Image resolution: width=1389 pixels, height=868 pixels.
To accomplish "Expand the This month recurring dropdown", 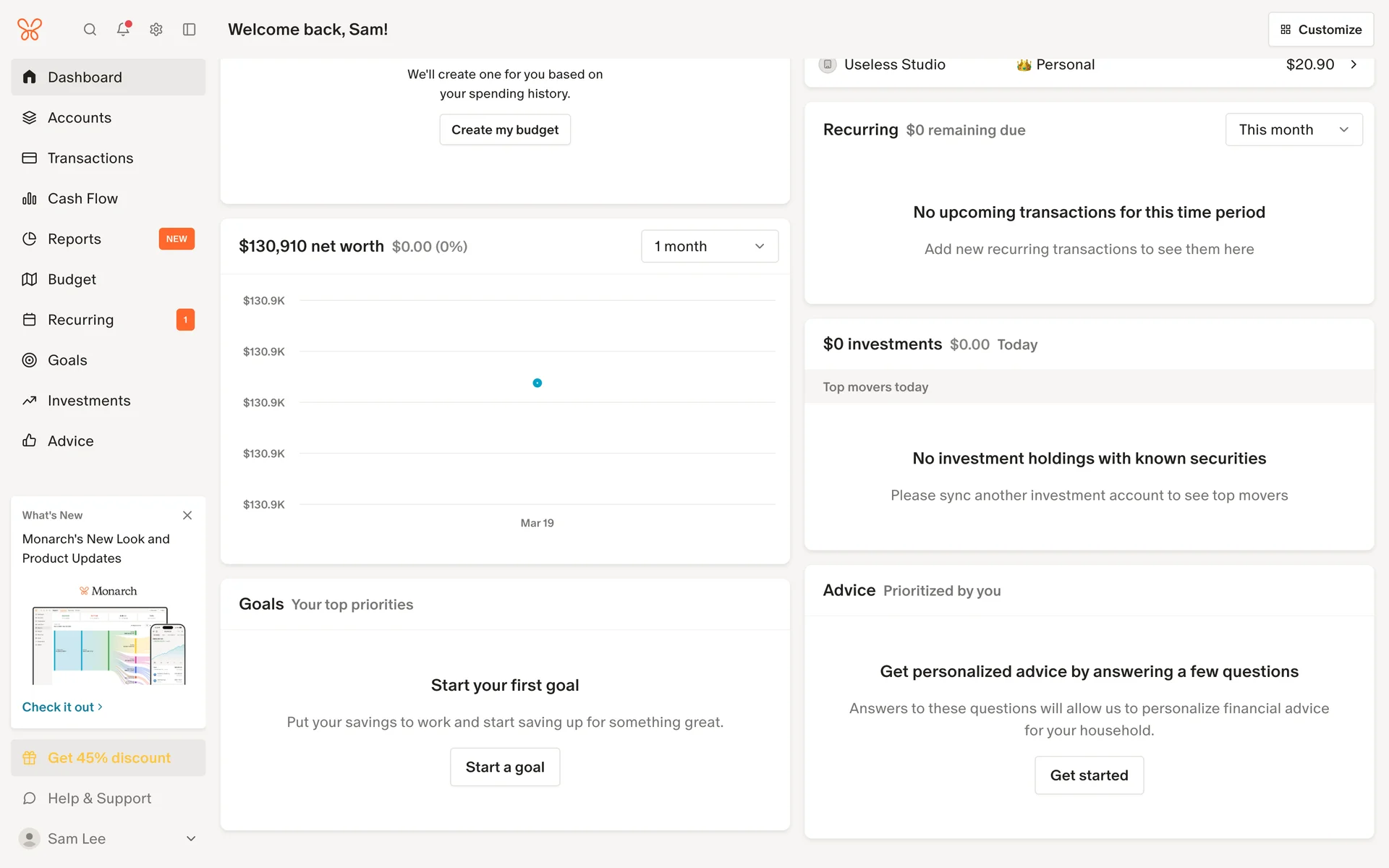I will [1294, 129].
